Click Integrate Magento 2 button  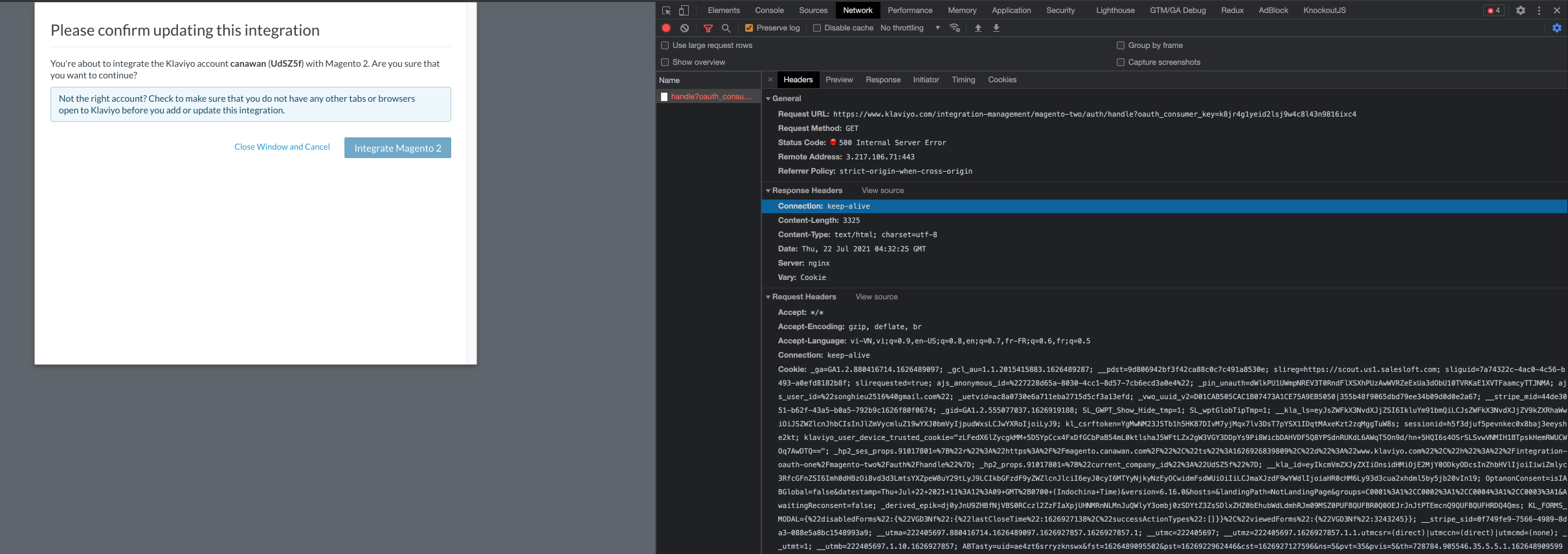click(x=398, y=148)
